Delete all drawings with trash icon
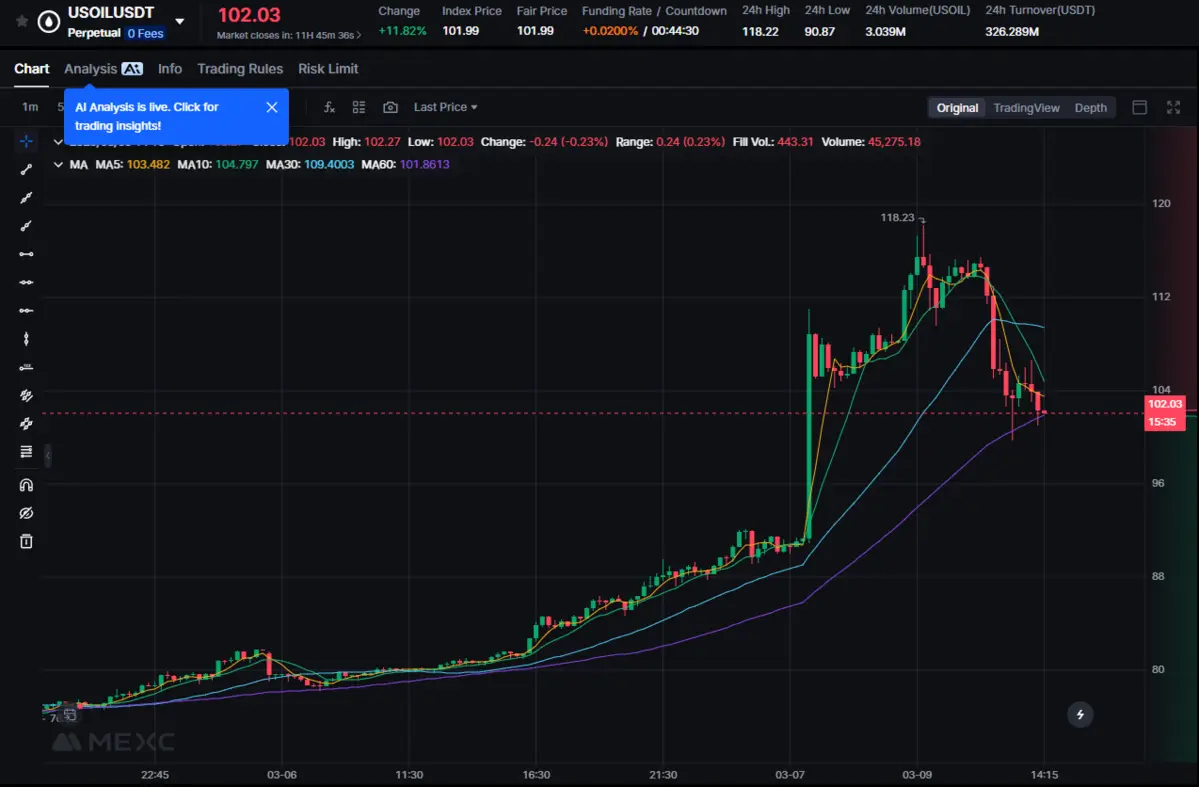The image size is (1199, 787). (x=26, y=541)
